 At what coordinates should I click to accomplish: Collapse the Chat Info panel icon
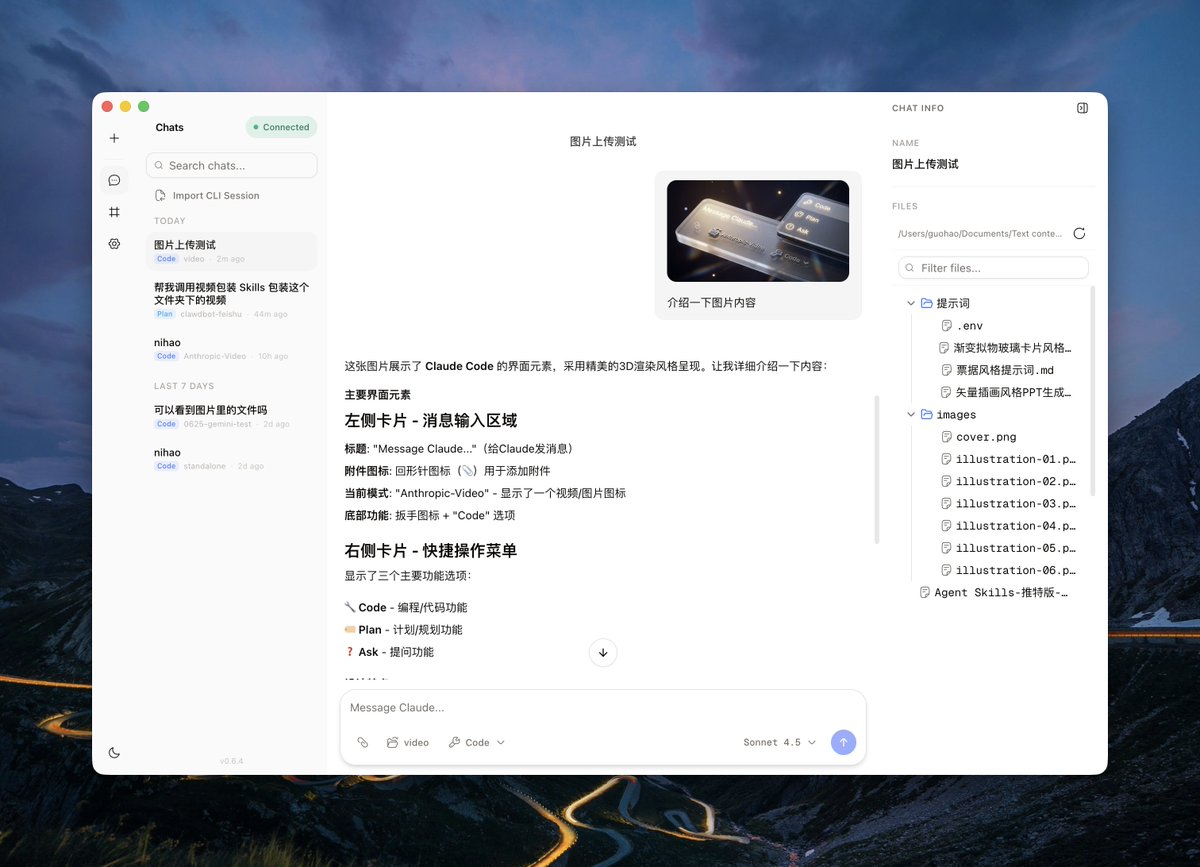(1082, 108)
